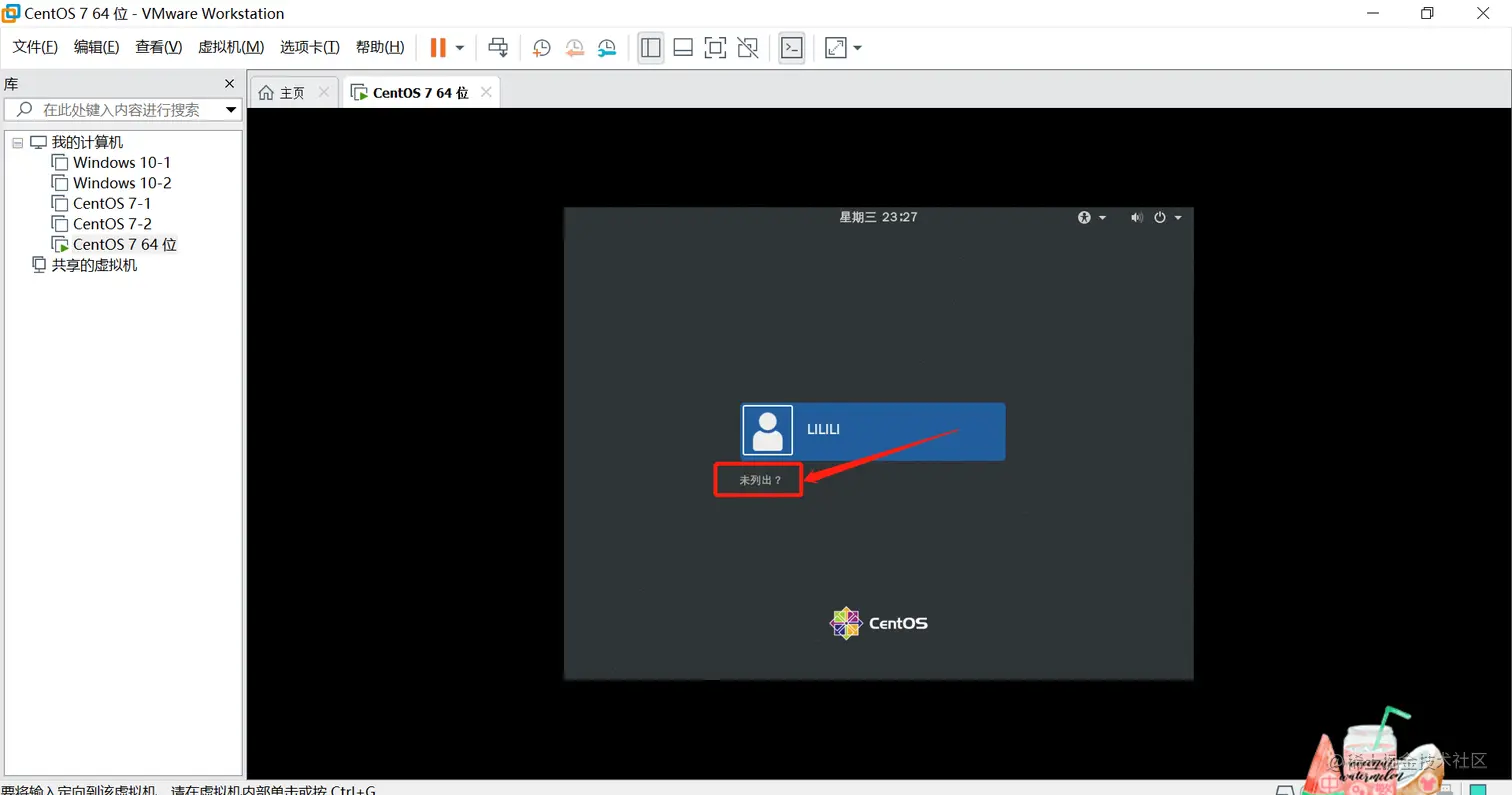Toggle the library sidebar view
The height and width of the screenshot is (795, 1512).
click(651, 47)
